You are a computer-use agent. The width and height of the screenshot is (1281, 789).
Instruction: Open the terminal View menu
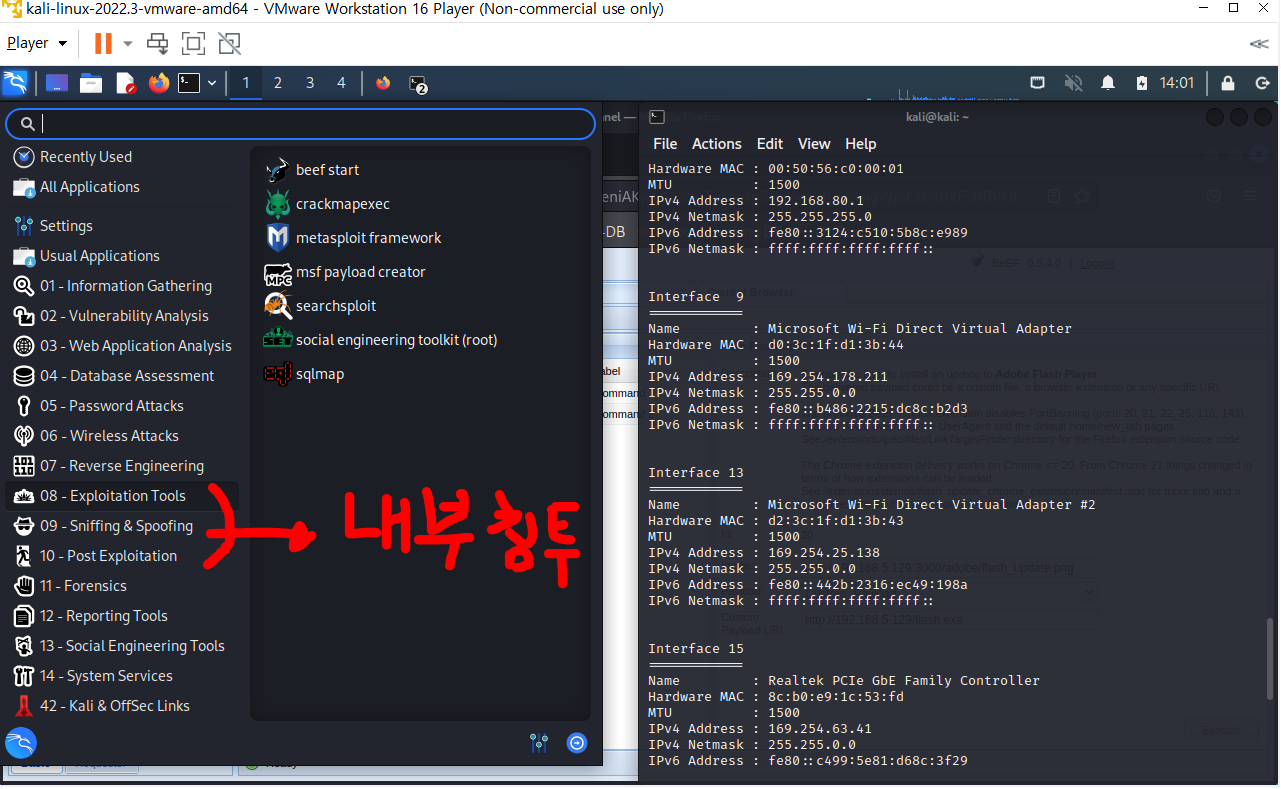click(814, 144)
